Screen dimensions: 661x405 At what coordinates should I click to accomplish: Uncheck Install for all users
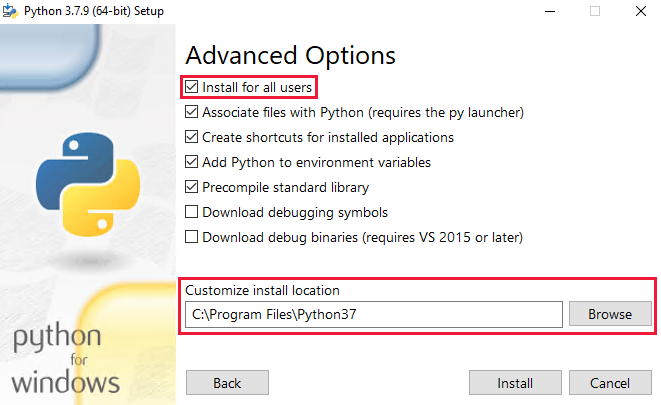pyautogui.click(x=192, y=87)
